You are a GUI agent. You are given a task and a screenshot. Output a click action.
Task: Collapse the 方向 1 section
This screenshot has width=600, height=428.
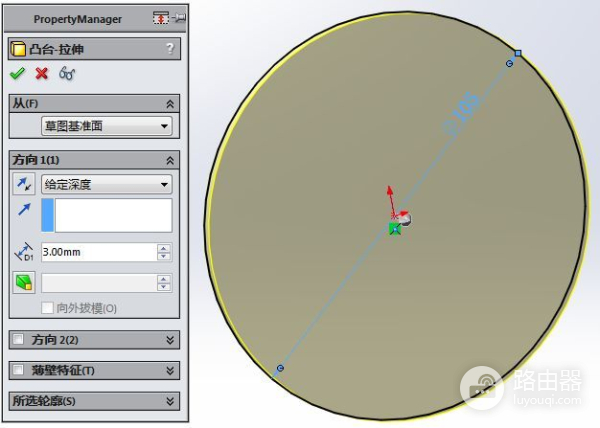(x=170, y=160)
